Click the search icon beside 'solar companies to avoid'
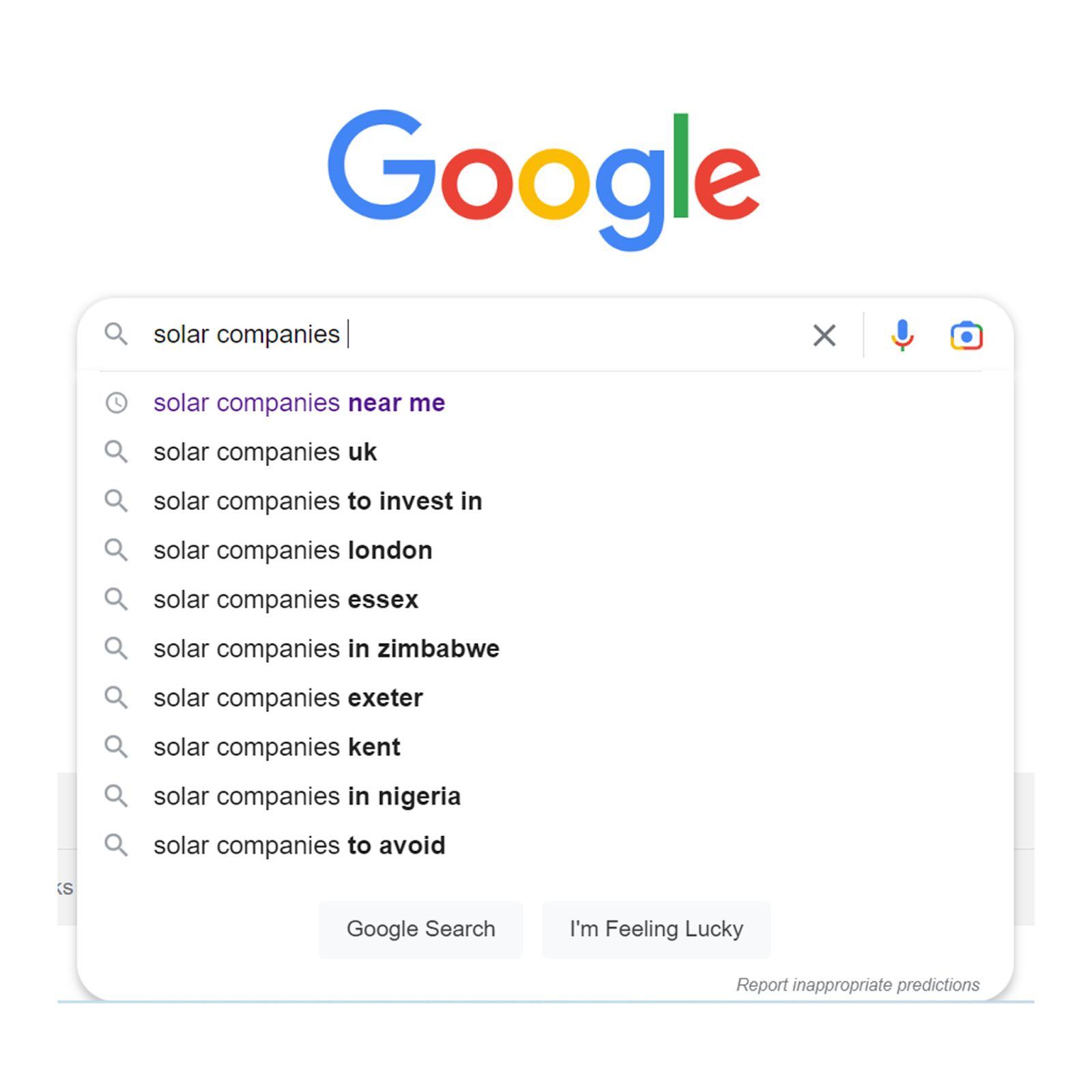The height and width of the screenshot is (1092, 1092). point(117,845)
